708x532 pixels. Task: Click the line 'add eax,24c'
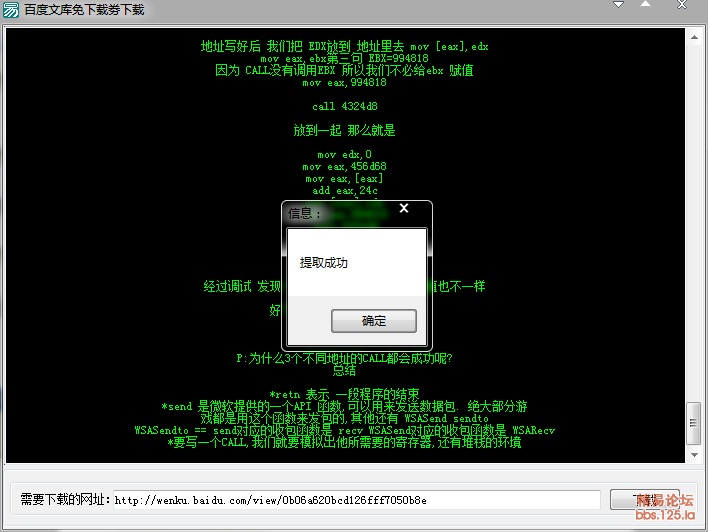(345, 191)
